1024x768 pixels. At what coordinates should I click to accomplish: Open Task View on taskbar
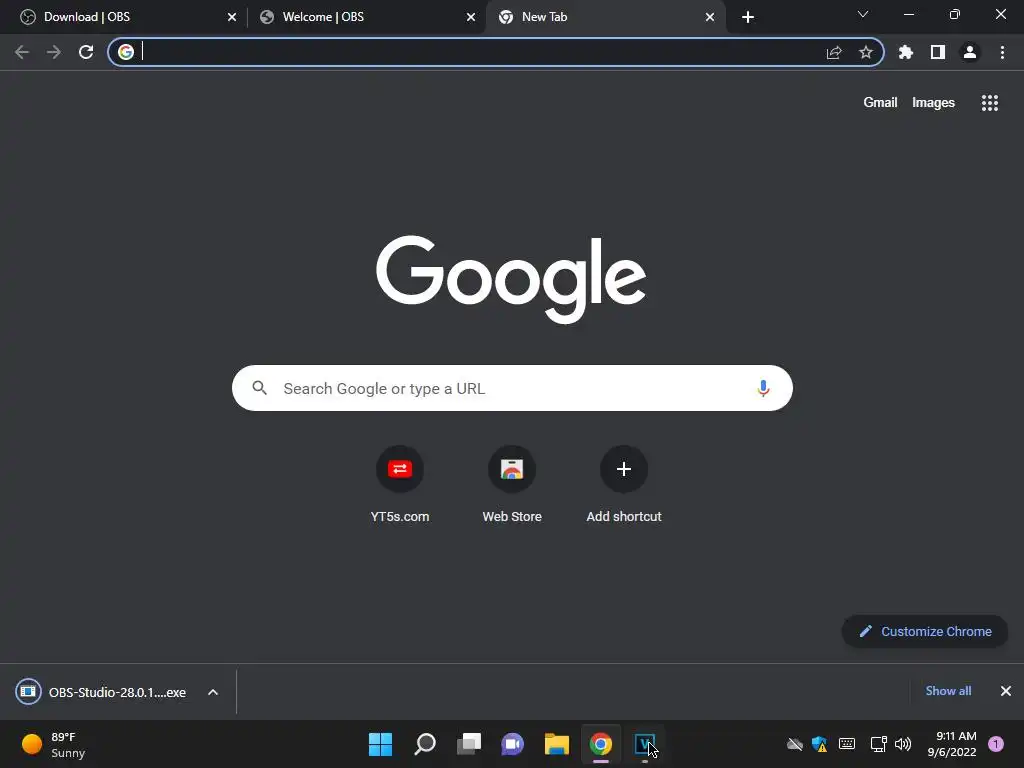tap(468, 744)
